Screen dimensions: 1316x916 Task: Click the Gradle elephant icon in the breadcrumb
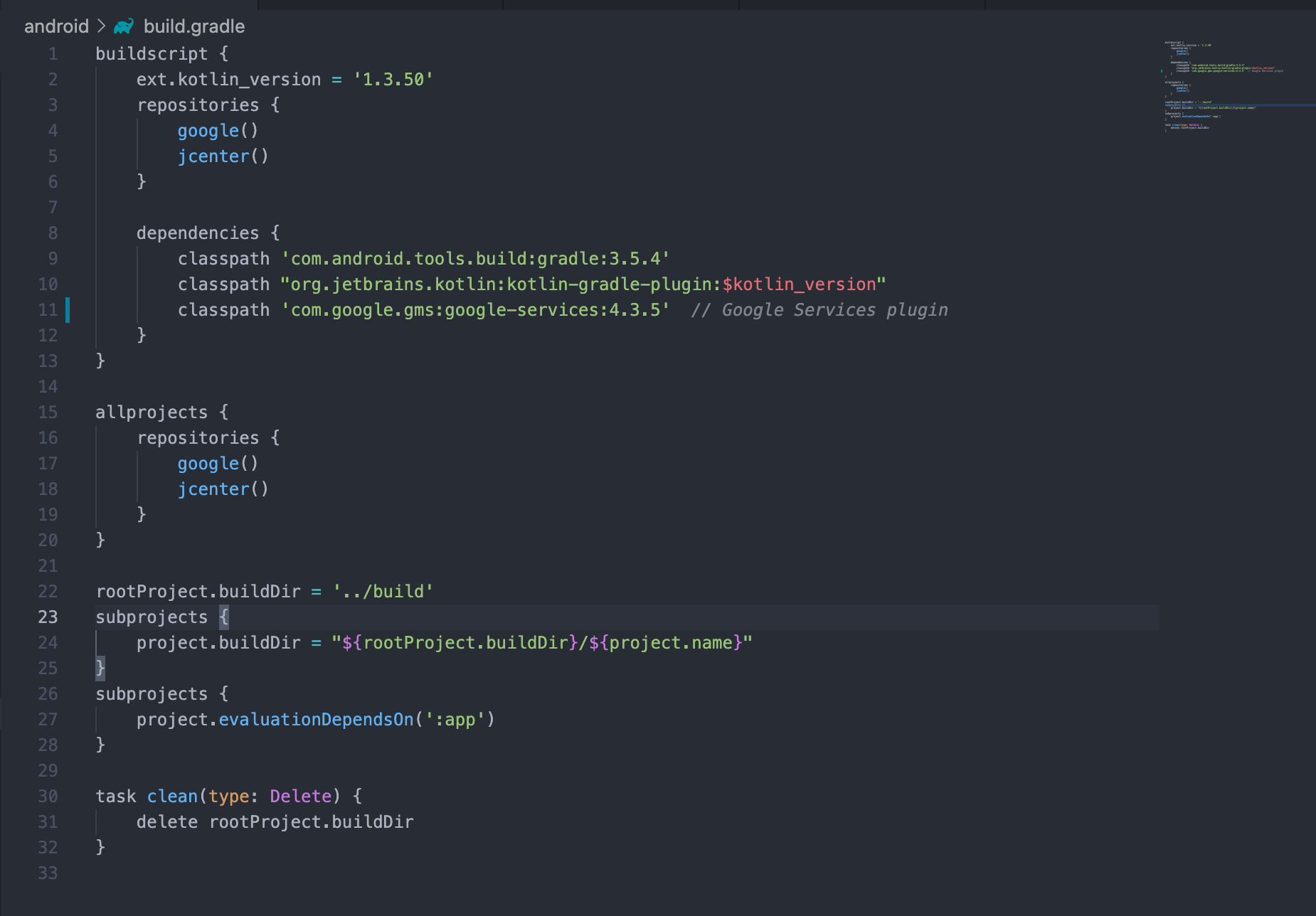[122, 26]
